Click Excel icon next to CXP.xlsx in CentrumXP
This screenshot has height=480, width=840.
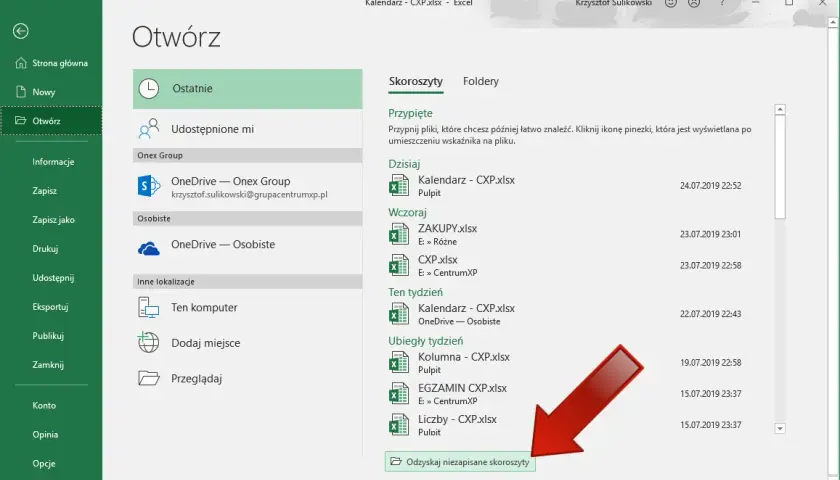(399, 265)
